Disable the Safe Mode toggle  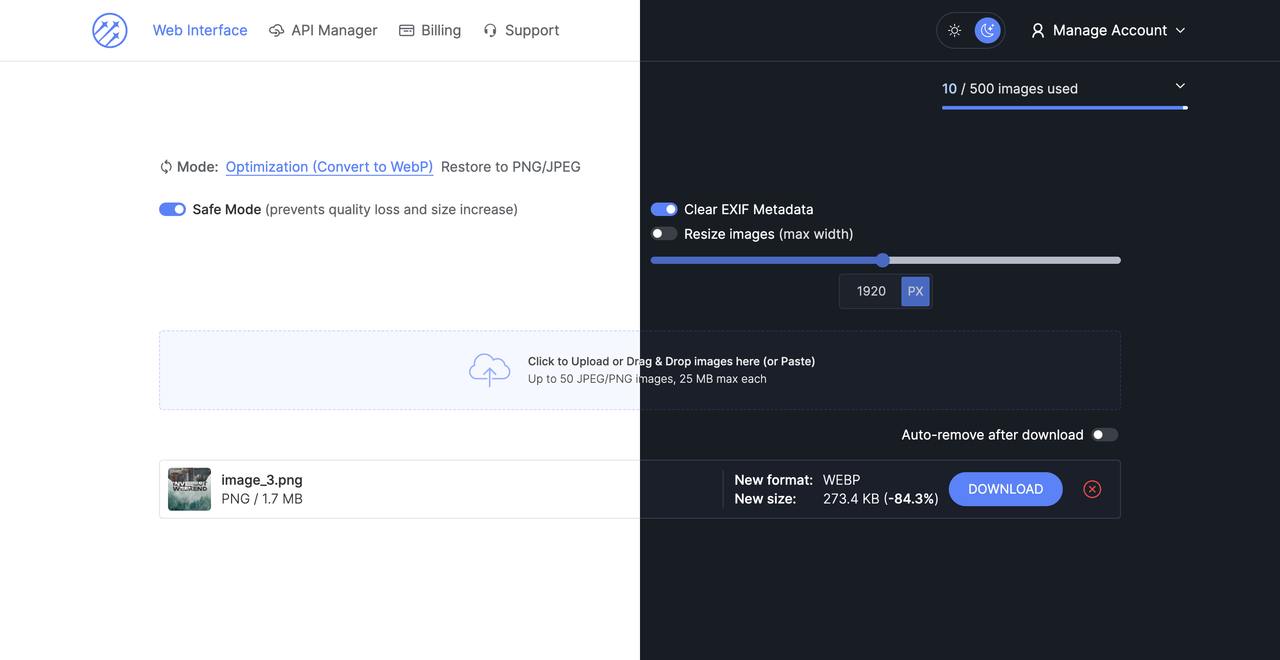coord(172,209)
